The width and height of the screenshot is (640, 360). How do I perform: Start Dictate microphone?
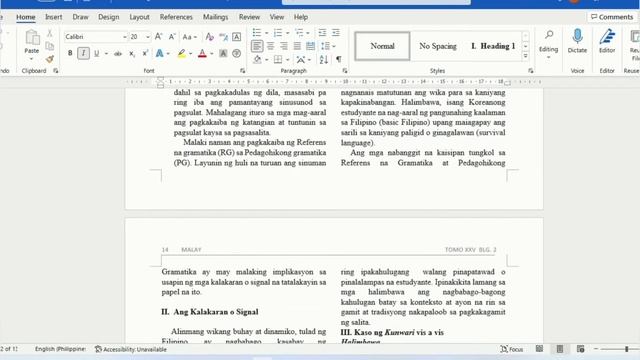[x=577, y=41]
